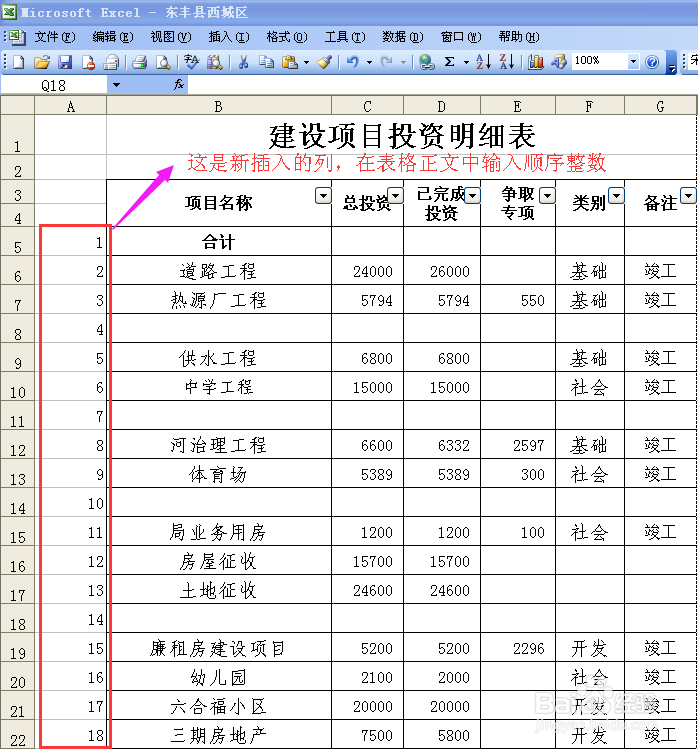This screenshot has height=749, width=698.
Task: Copy the selection with the Copy icon
Action: [266, 62]
